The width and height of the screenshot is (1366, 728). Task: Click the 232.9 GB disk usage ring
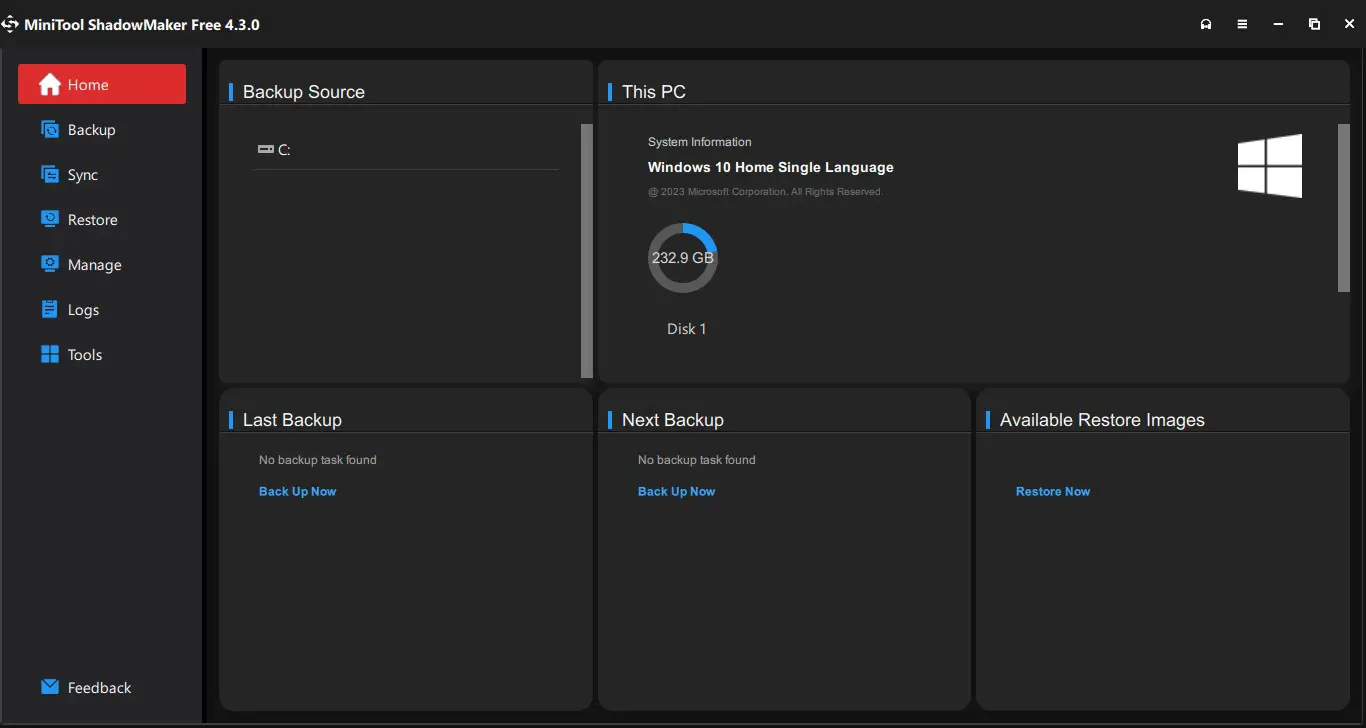pyautogui.click(x=683, y=257)
